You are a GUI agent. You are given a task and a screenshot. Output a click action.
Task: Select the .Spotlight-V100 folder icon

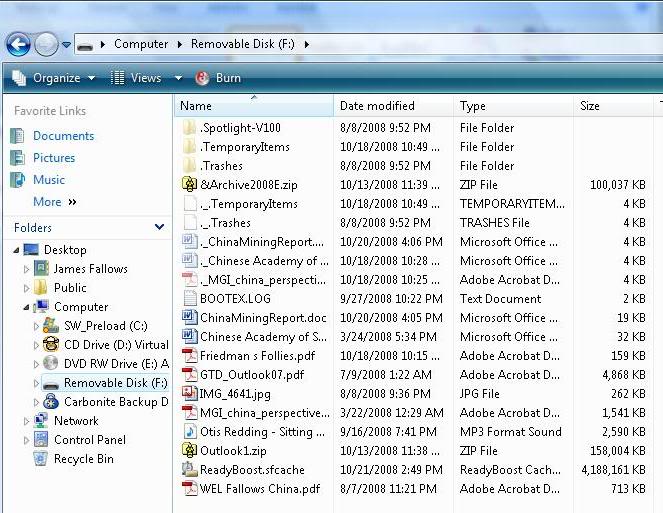point(190,128)
